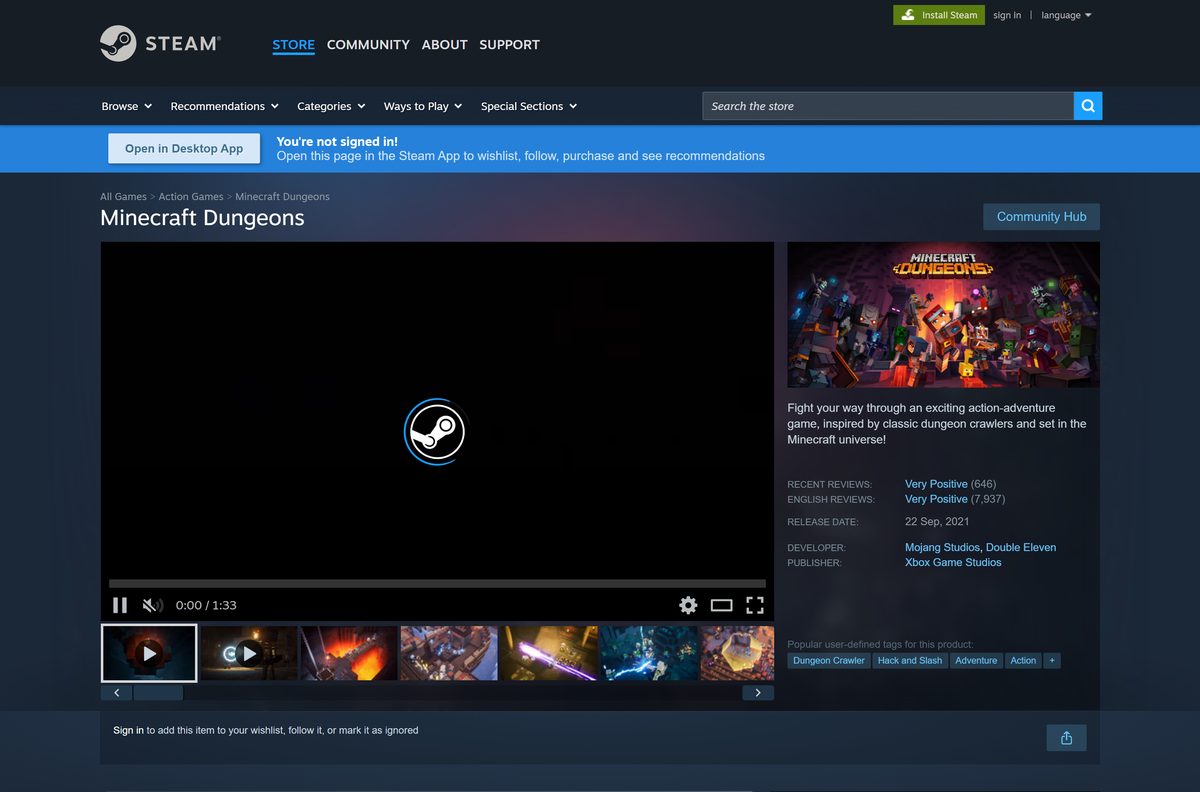
Task: Open the Community Hub
Action: (1041, 216)
